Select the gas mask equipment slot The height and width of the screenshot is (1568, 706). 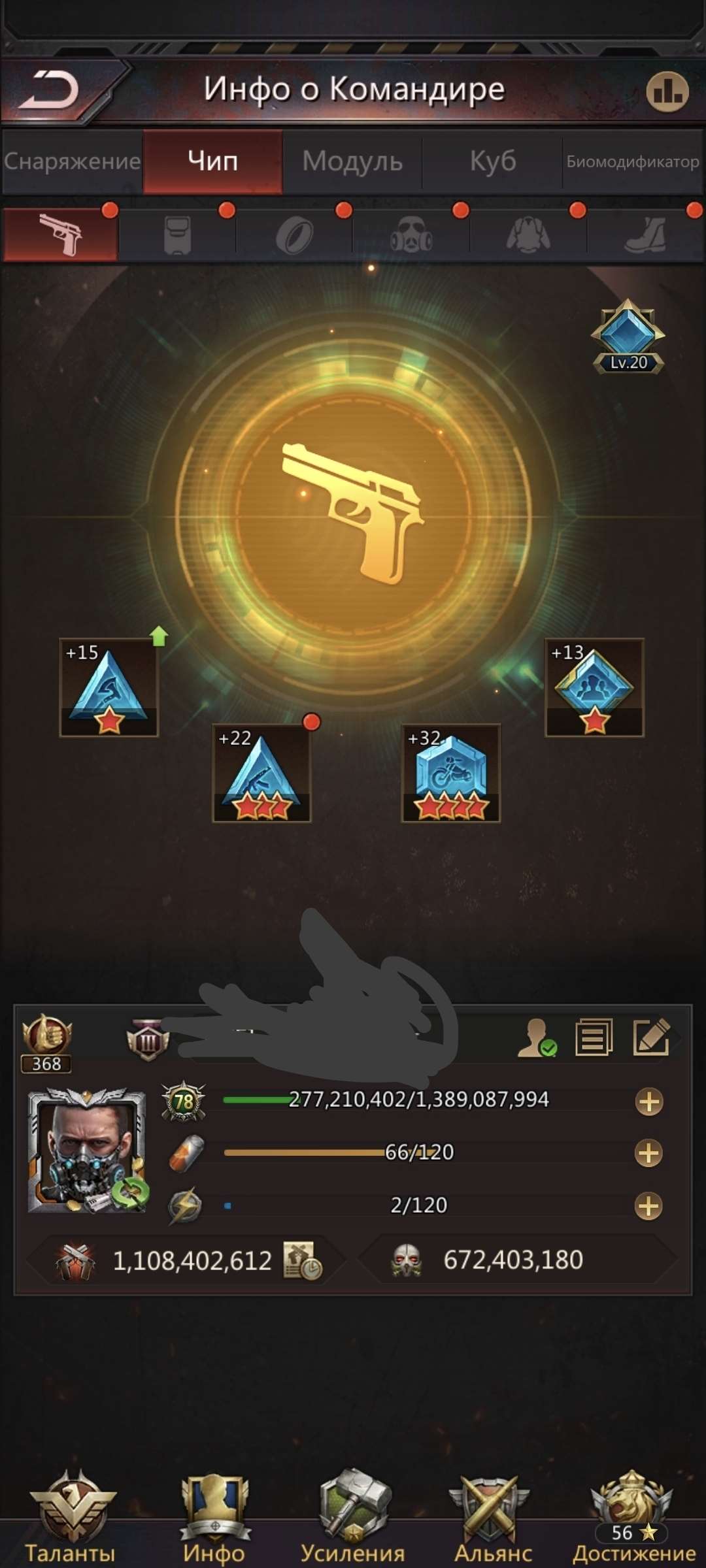411,235
